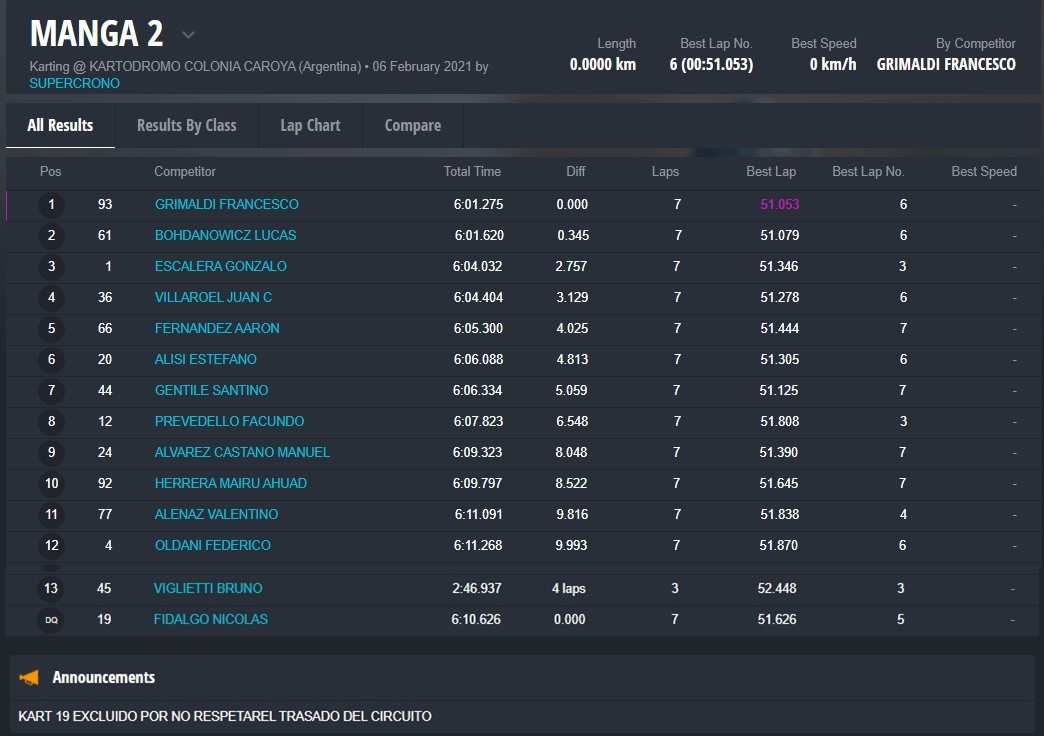The width and height of the screenshot is (1044, 736).
Task: Click the Competitor column header
Action: pos(185,171)
